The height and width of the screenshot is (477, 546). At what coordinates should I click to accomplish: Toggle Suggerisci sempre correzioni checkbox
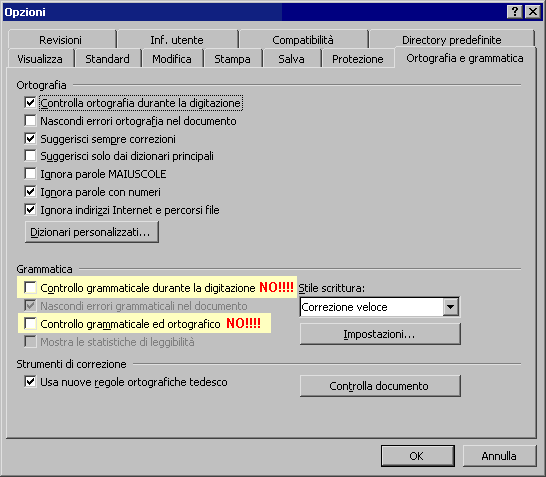pos(30,139)
